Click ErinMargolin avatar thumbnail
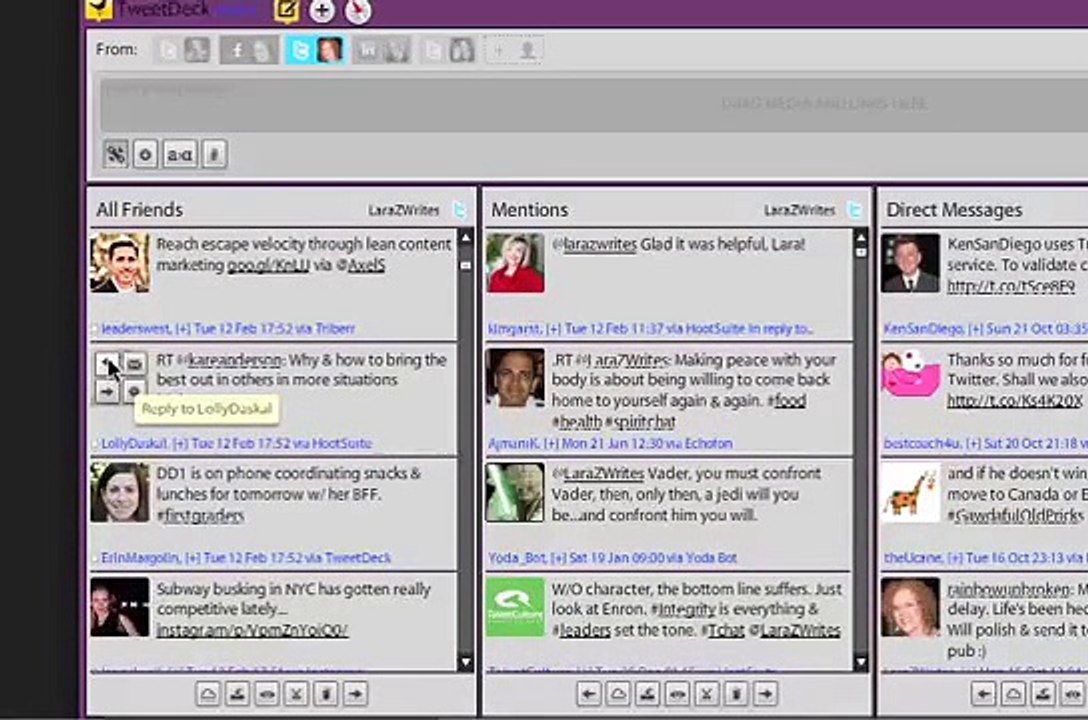1088x720 pixels. 119,492
